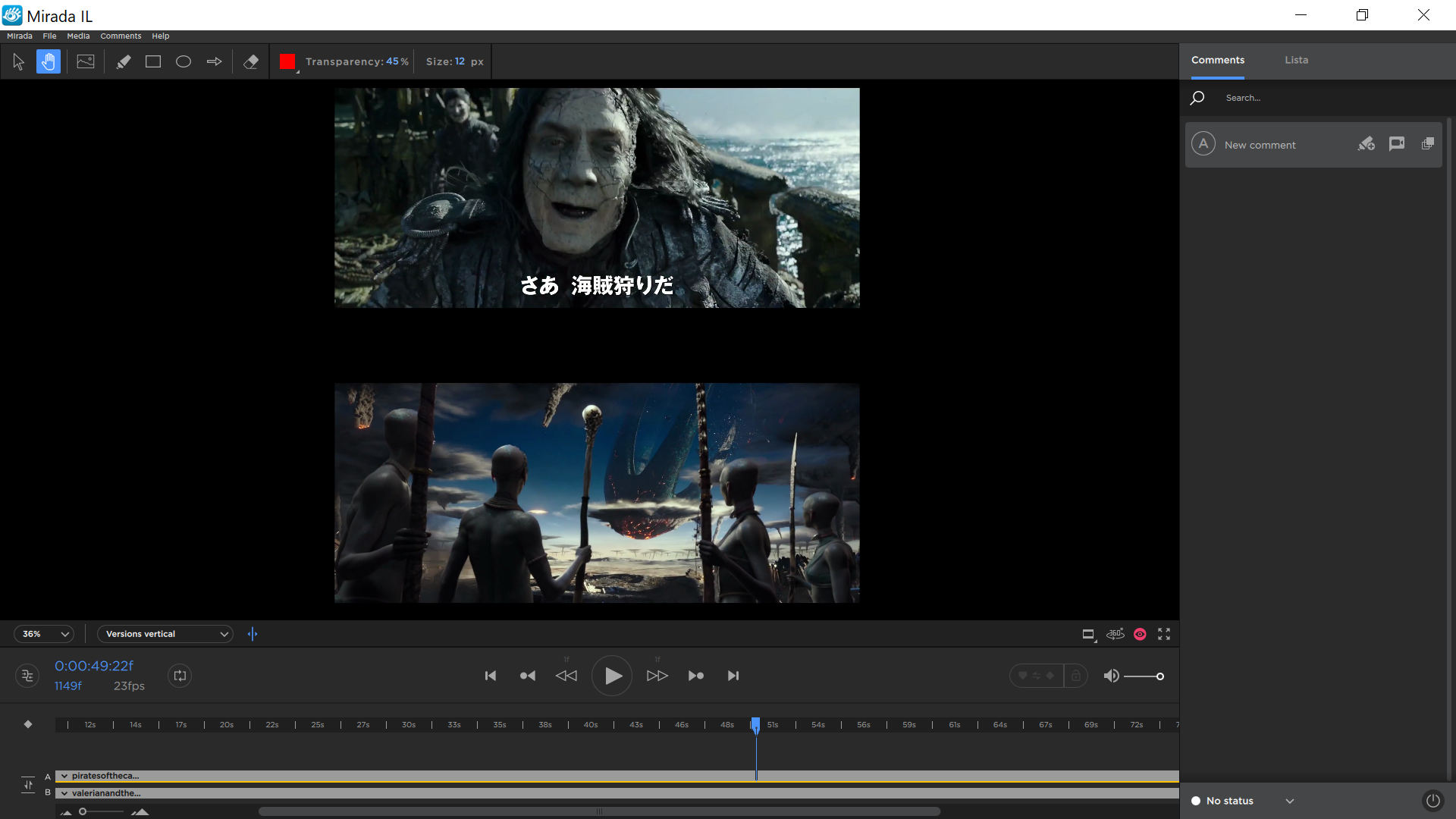Click the top pirates video preview
The image size is (1456, 819).
[x=597, y=198]
